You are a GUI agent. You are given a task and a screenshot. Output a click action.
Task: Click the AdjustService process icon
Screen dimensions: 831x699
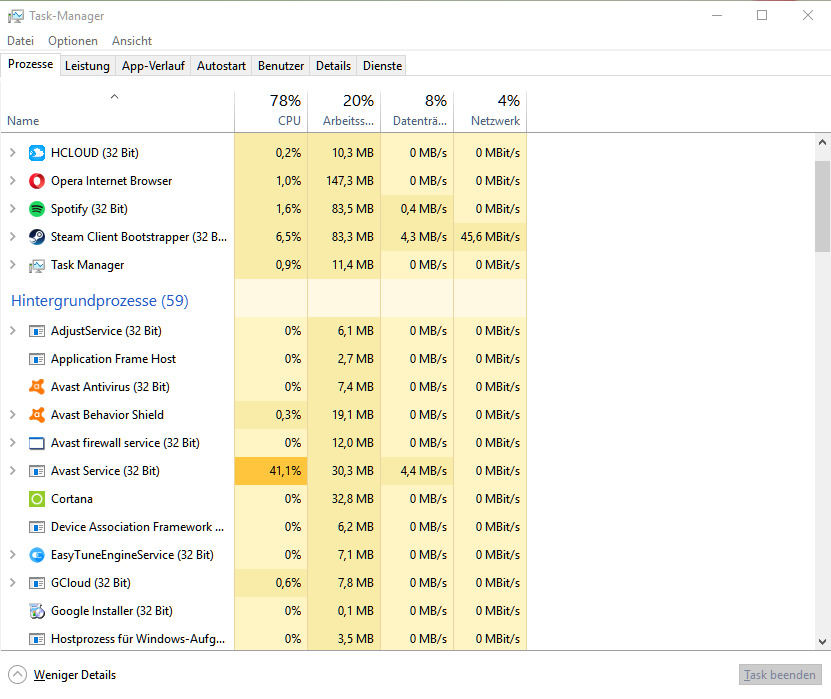coord(37,331)
